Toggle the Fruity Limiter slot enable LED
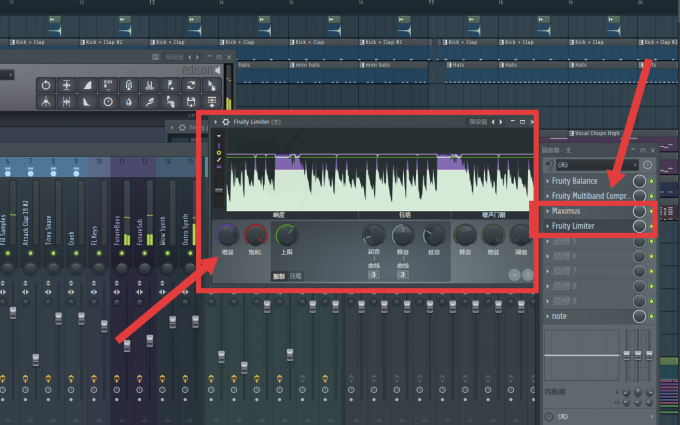This screenshot has height=425, width=680. coord(651,226)
